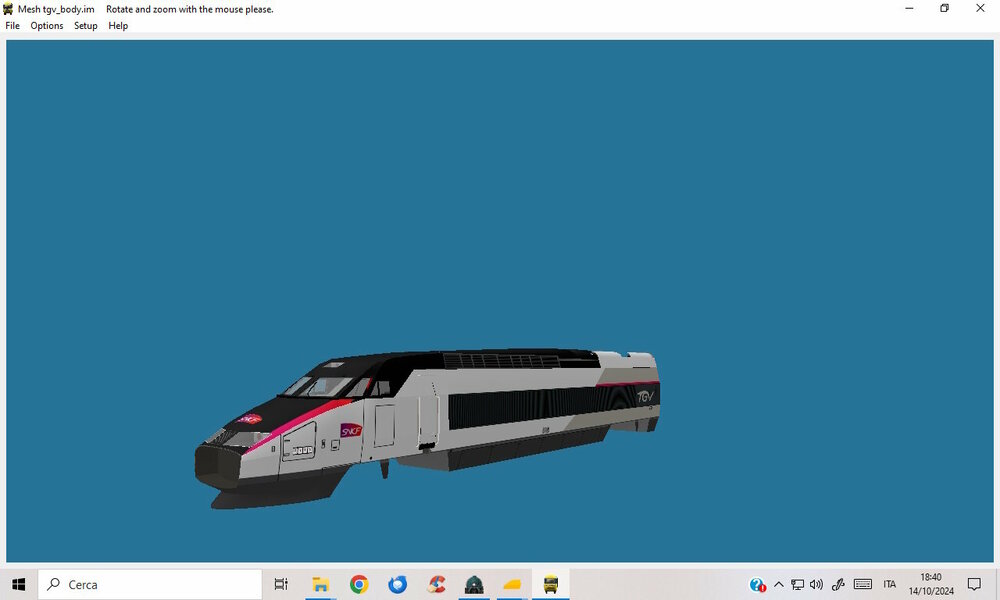Open the blue Thunderbird taskbar icon
The image size is (1000, 600).
pos(397,584)
